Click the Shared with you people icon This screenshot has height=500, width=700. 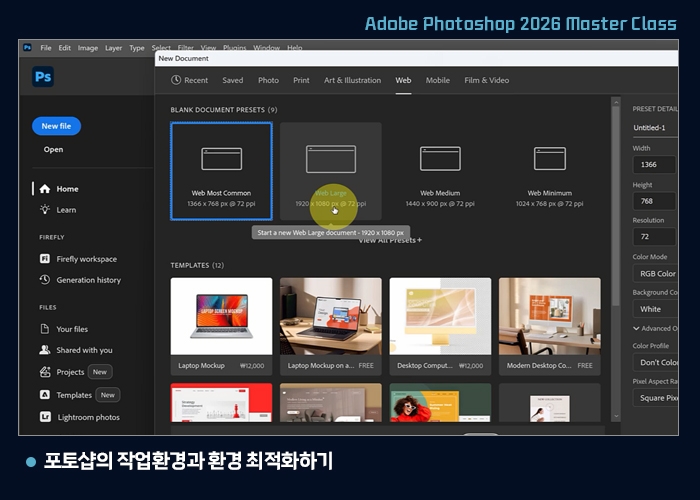click(45, 350)
